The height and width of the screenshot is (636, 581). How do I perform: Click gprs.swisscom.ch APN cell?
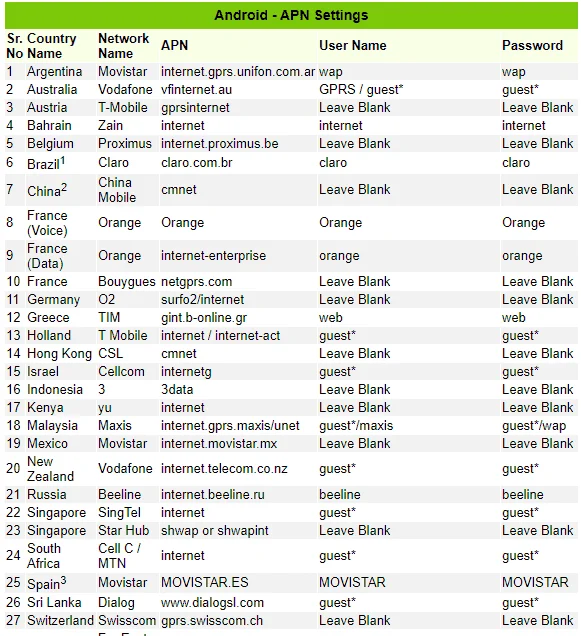click(x=212, y=621)
